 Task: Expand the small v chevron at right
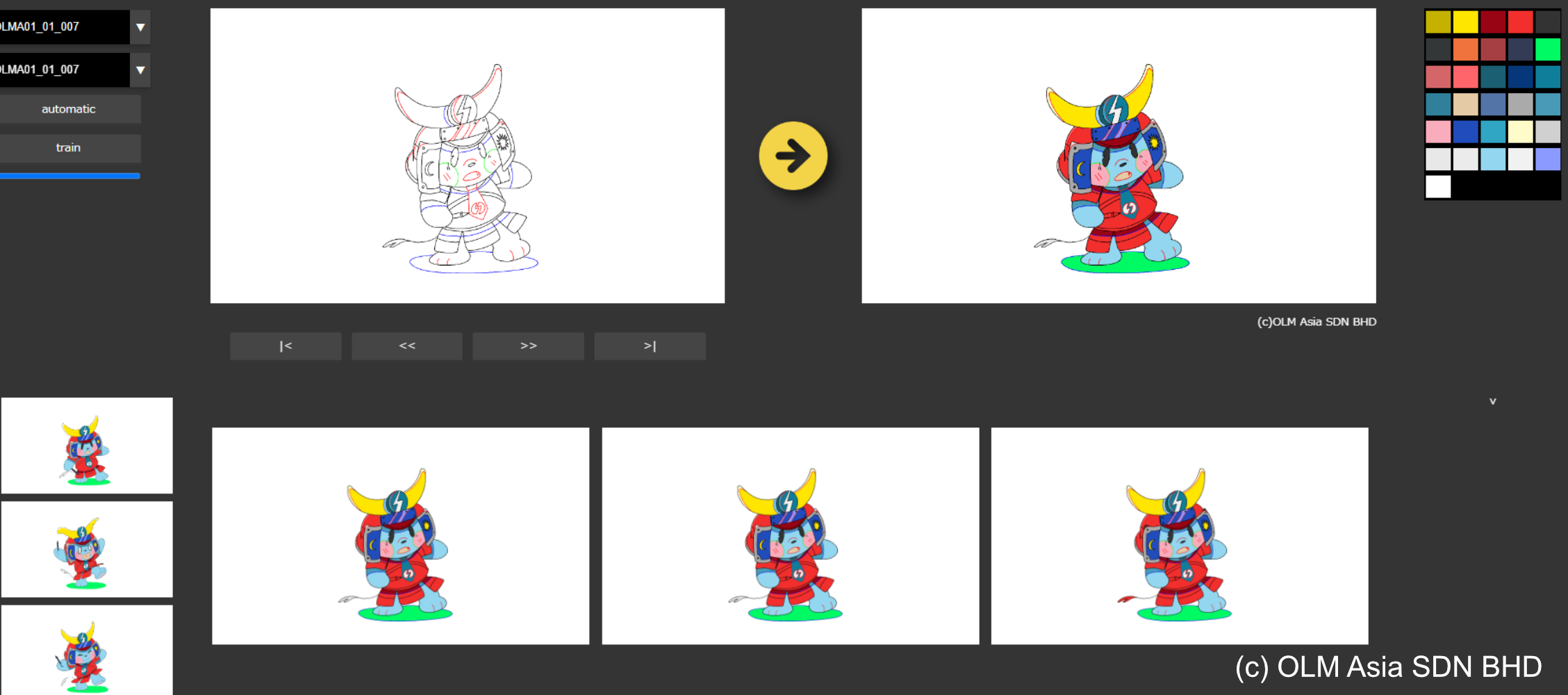point(1492,401)
